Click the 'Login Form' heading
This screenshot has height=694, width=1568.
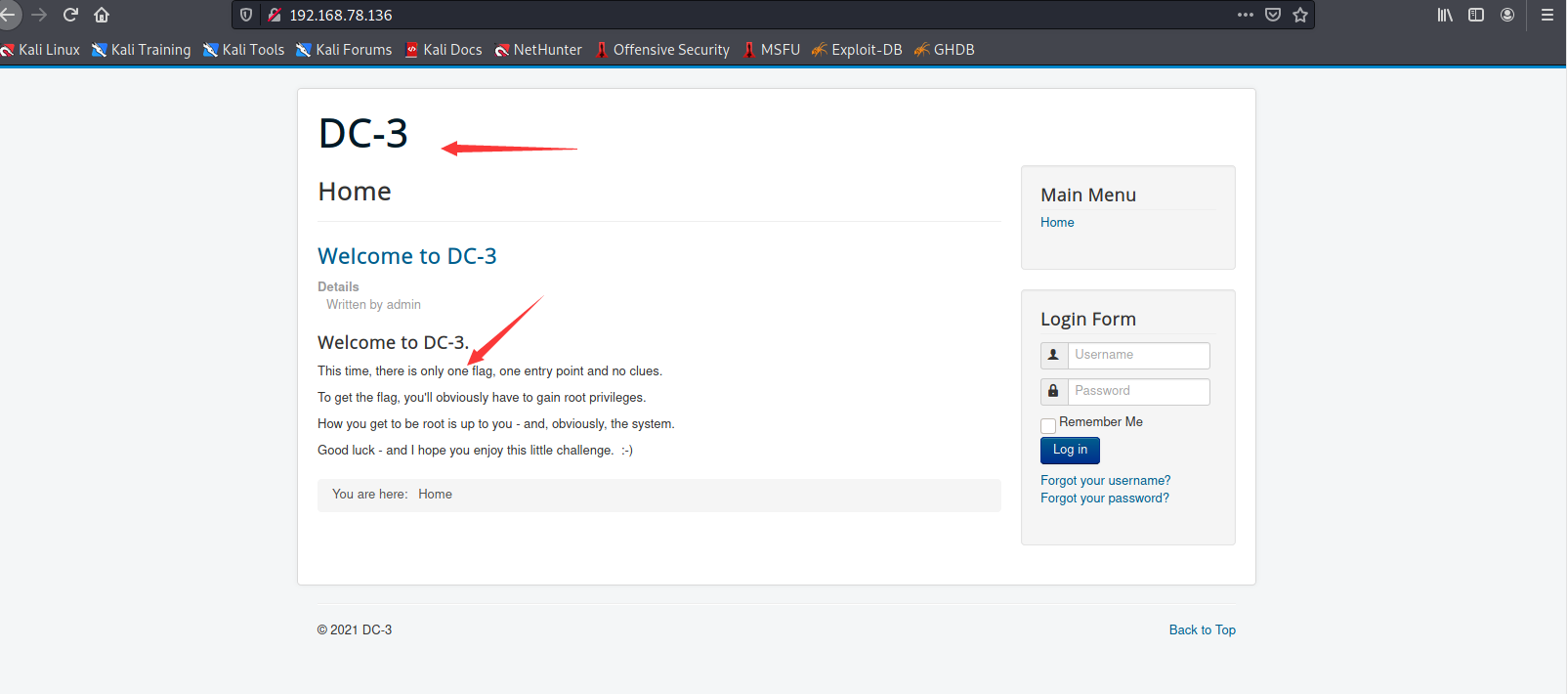click(1087, 320)
